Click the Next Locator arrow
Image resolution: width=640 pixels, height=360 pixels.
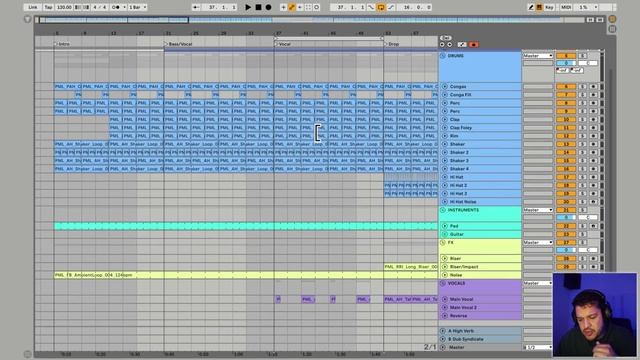click(449, 44)
